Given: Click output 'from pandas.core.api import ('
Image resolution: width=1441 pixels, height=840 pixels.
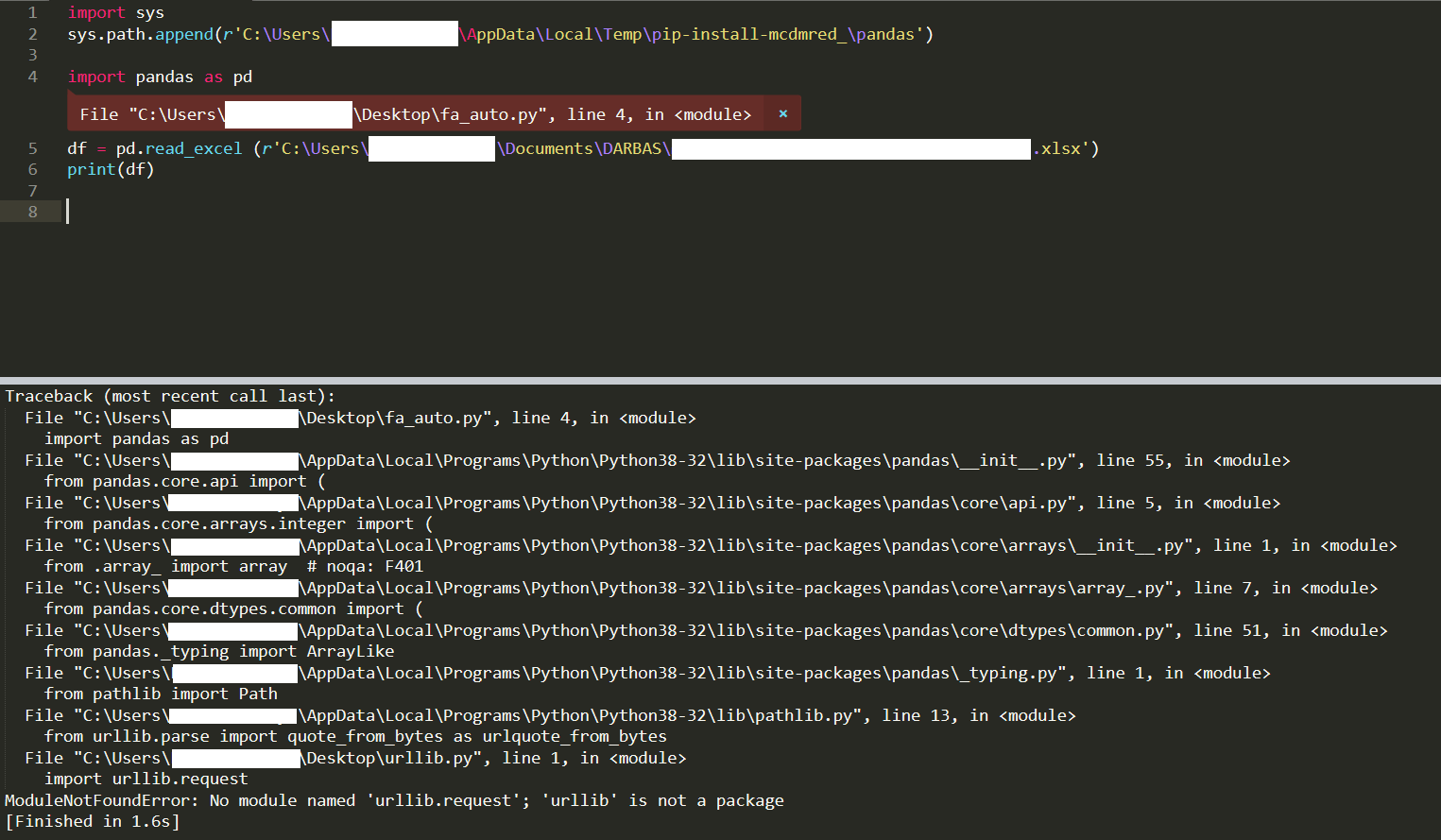Looking at the screenshot, I should point(185,481).
